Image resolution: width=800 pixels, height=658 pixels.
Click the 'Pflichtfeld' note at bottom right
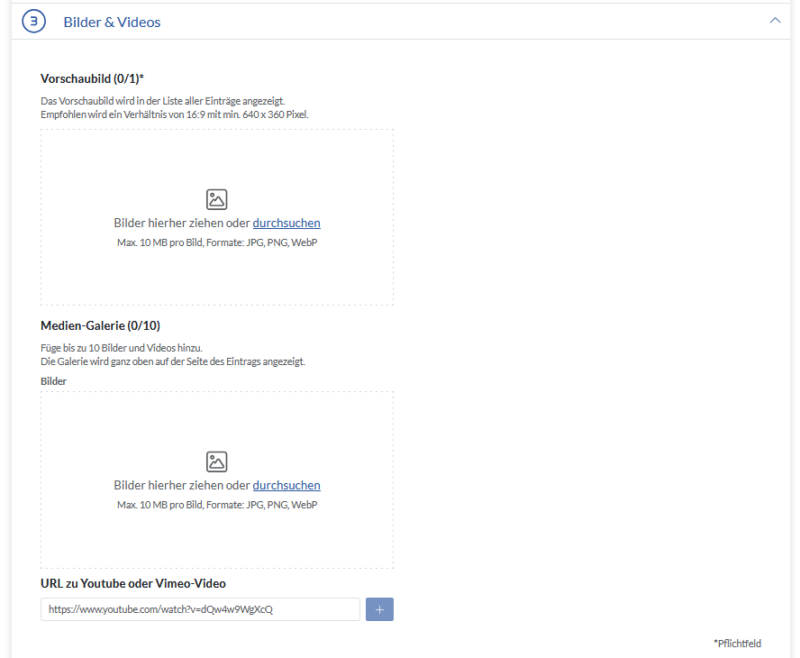point(737,643)
